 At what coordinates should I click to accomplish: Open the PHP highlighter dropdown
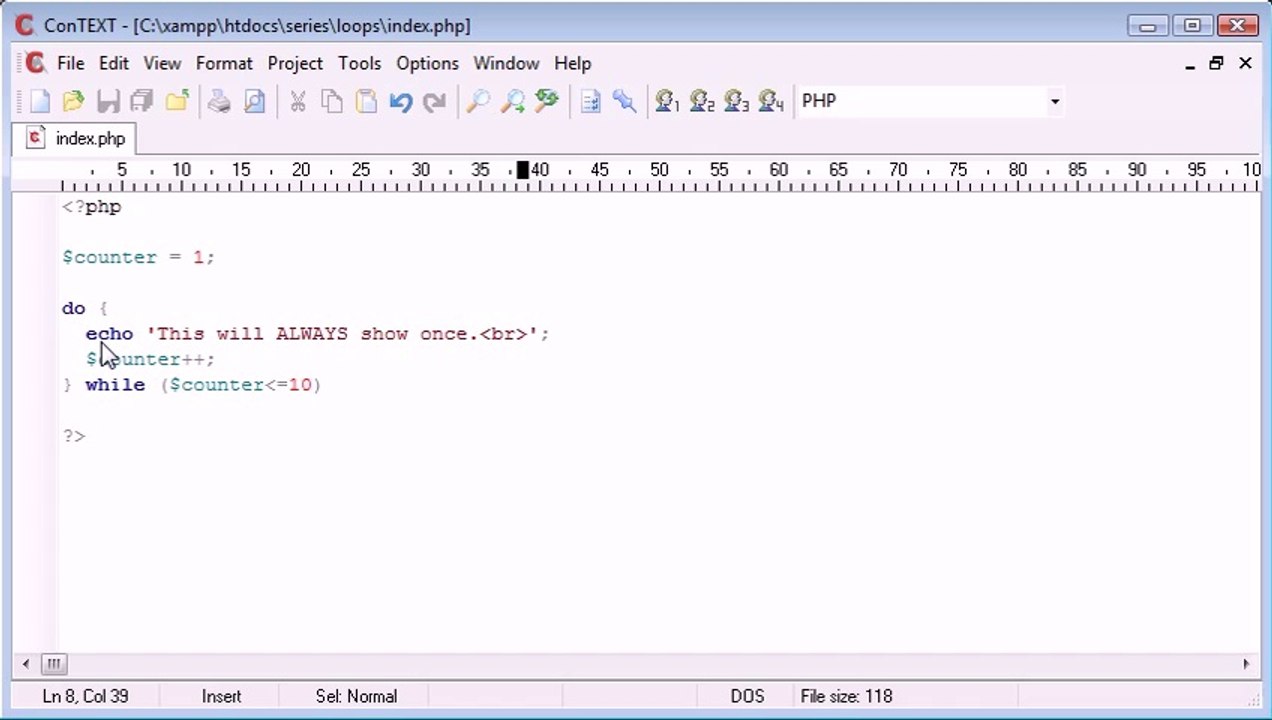[x=1054, y=101]
